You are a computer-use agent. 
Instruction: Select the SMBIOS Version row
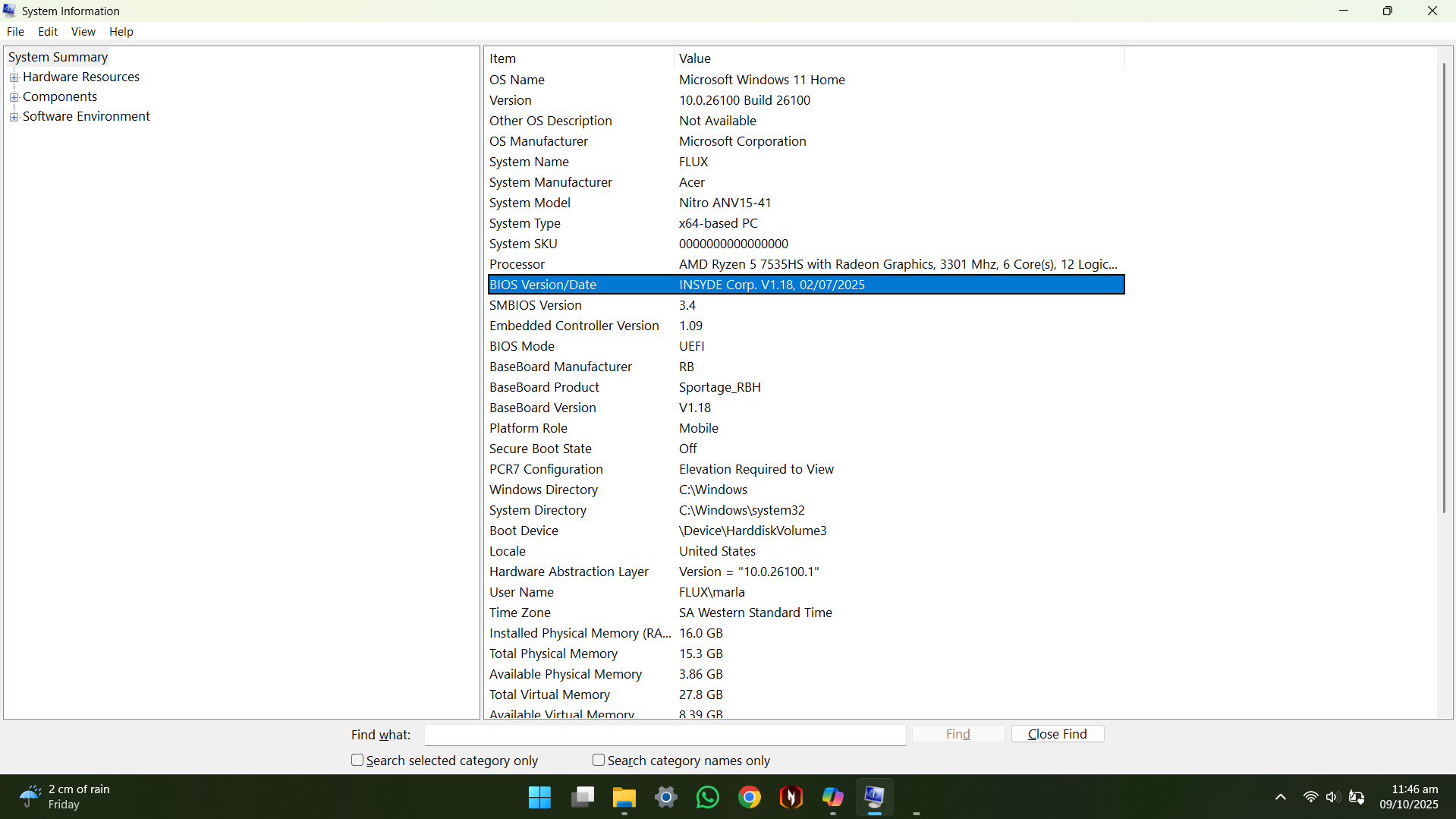click(x=806, y=305)
